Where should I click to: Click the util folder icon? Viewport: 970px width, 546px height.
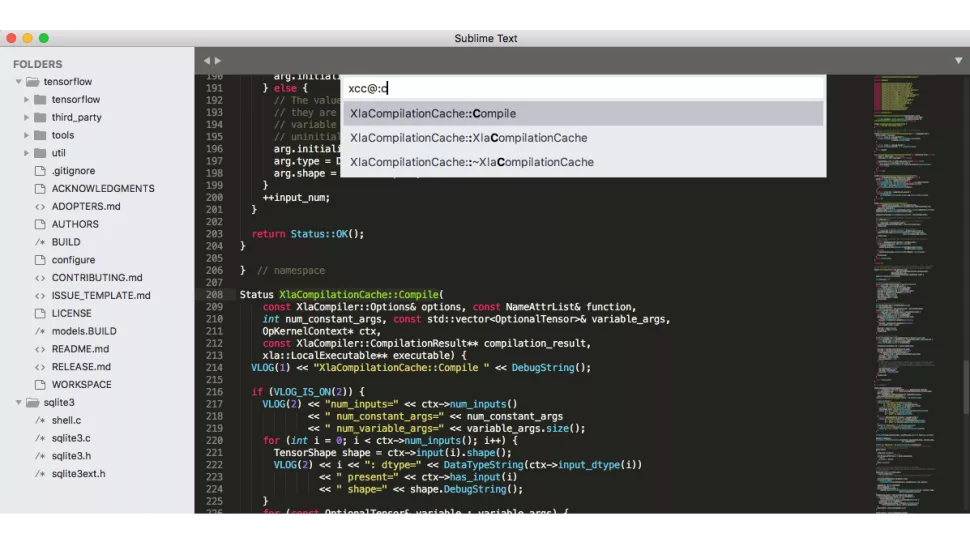[40, 153]
